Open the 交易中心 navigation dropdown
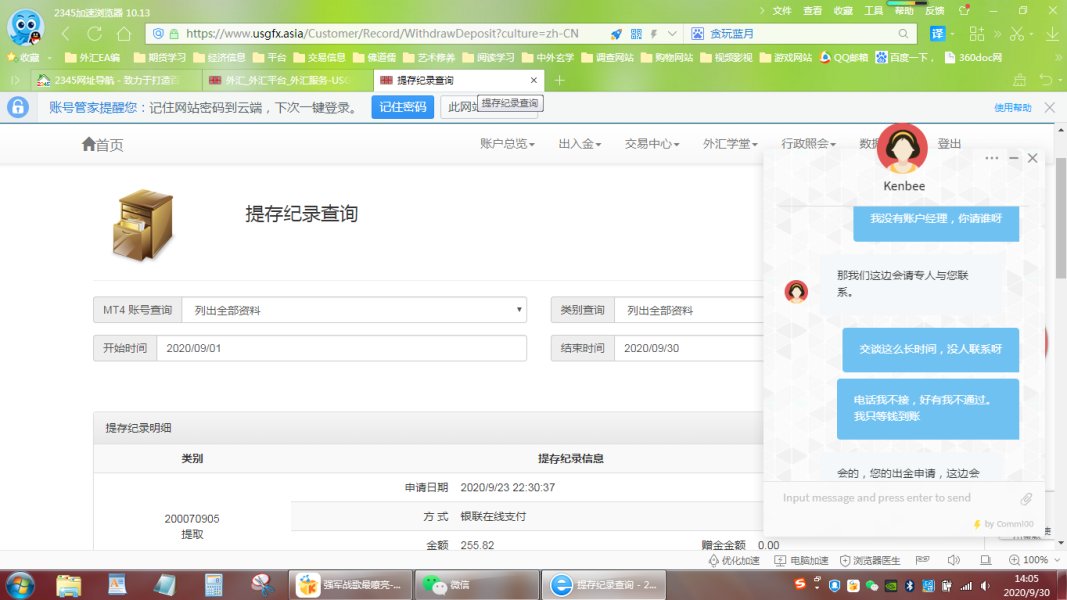The width and height of the screenshot is (1067, 600). coord(651,144)
